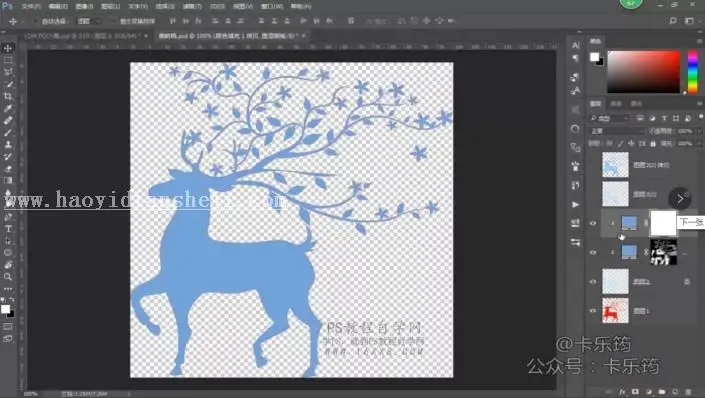The image size is (705, 398).
Task: Pick a color in the red color field
Action: [x=643, y=72]
